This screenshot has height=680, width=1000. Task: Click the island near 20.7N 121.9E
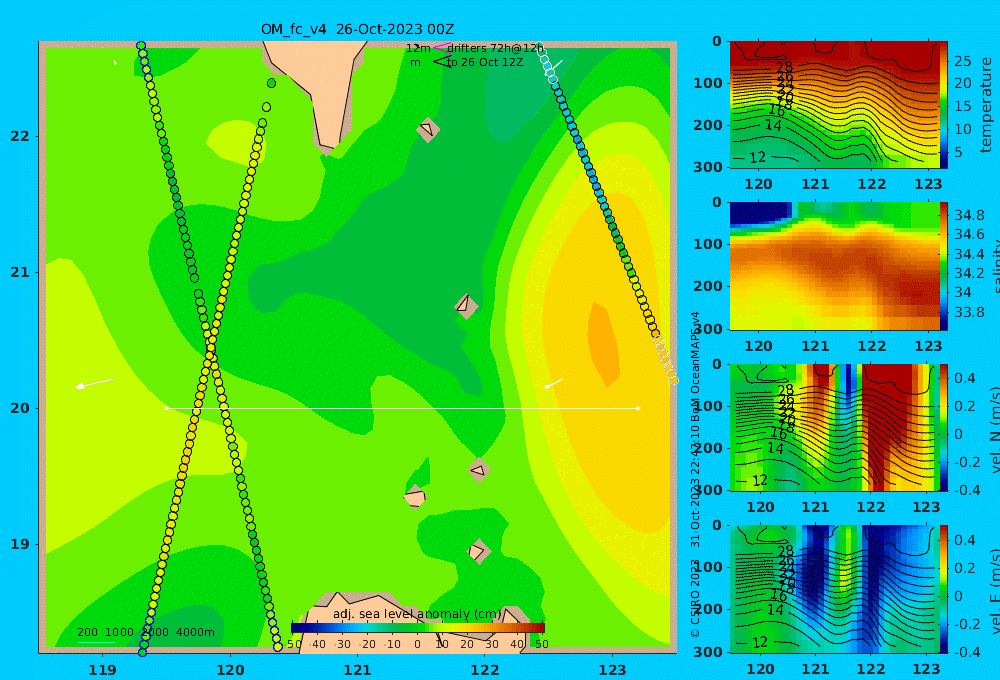tap(466, 306)
